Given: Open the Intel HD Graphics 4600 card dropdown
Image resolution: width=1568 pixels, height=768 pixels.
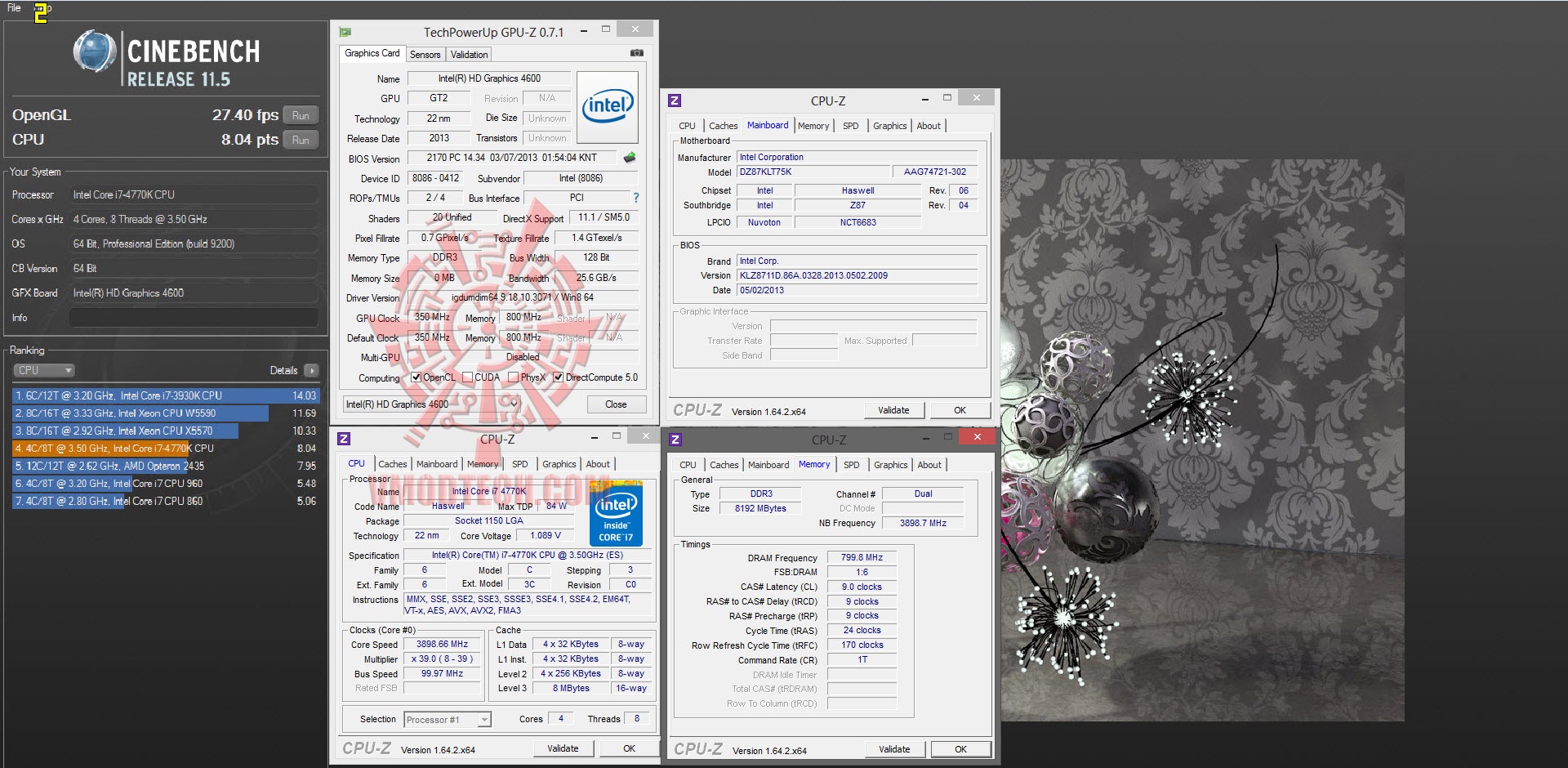Looking at the screenshot, I should [432, 404].
